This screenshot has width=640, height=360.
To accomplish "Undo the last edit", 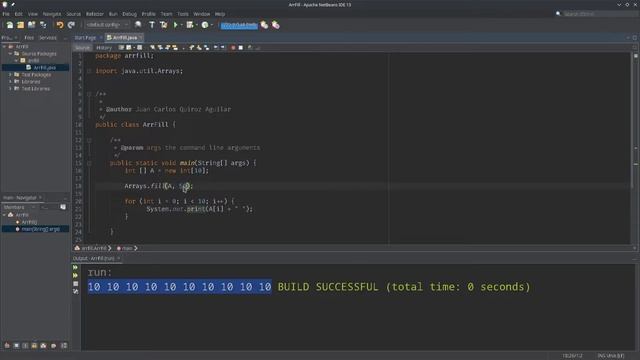I will pyautogui.click(x=60, y=25).
